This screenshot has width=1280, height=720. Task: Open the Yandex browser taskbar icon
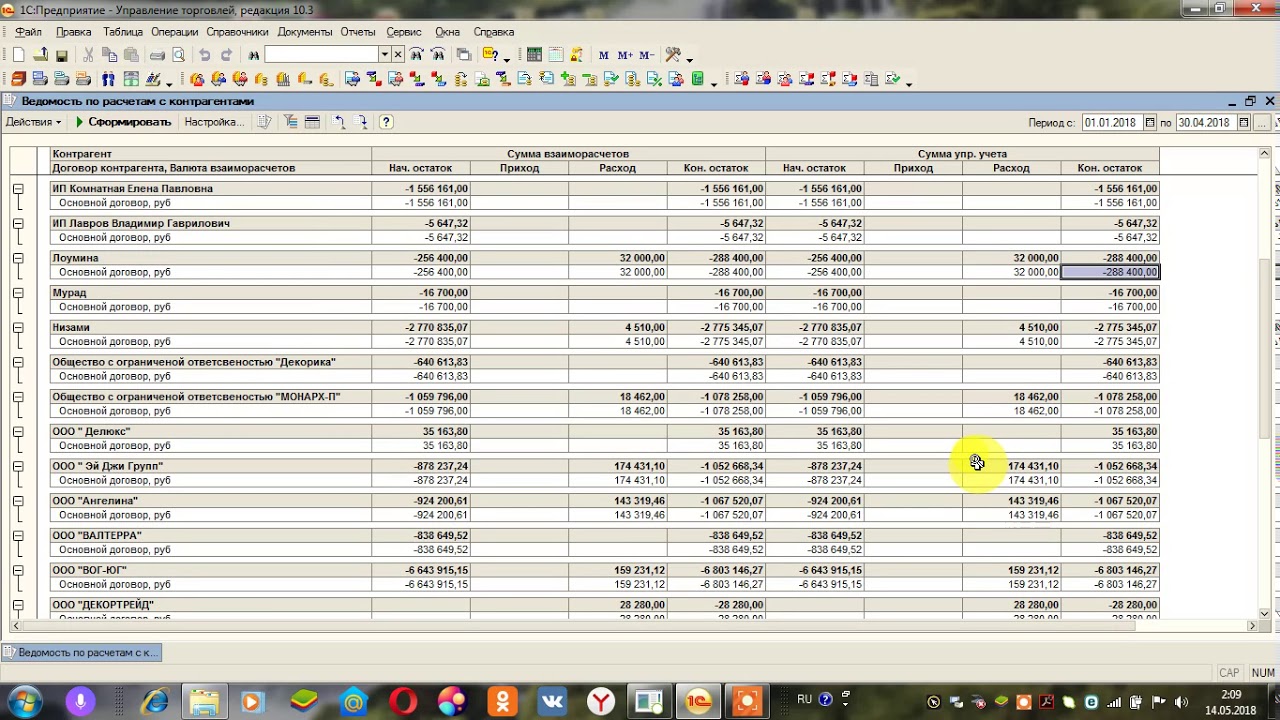point(600,702)
